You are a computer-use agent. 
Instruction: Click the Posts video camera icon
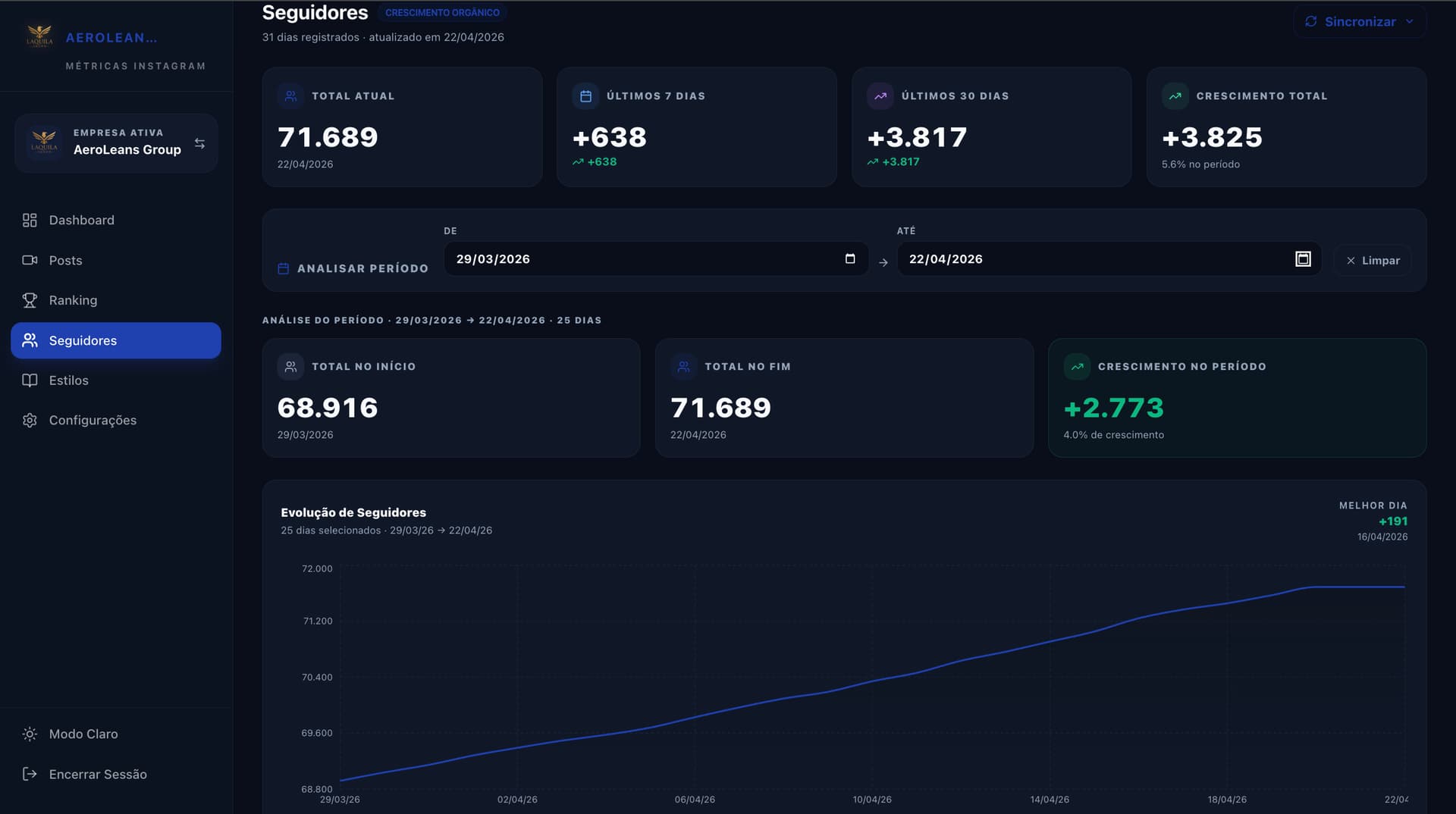[30, 260]
